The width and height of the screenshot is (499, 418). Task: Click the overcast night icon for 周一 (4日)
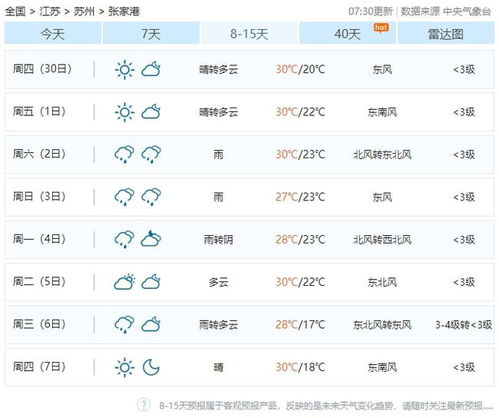pyautogui.click(x=151, y=239)
